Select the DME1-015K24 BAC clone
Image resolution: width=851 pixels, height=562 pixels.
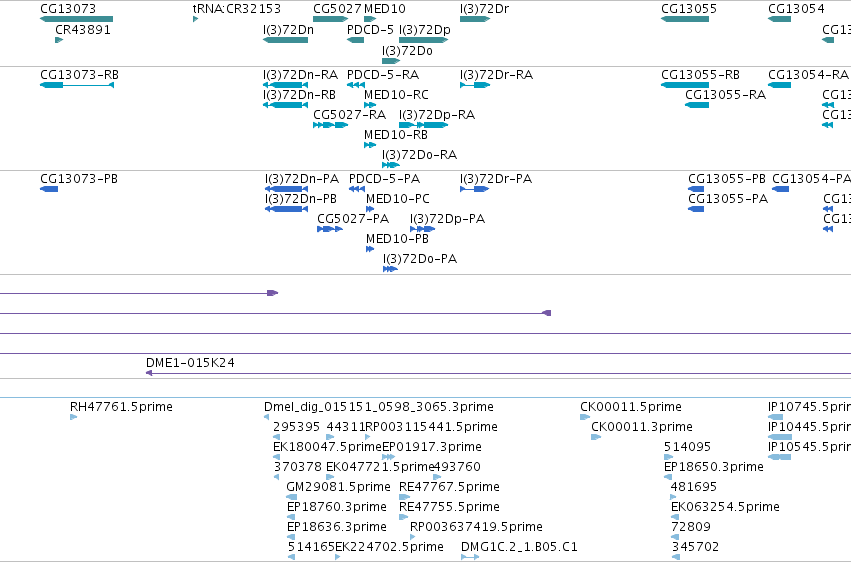(498, 373)
